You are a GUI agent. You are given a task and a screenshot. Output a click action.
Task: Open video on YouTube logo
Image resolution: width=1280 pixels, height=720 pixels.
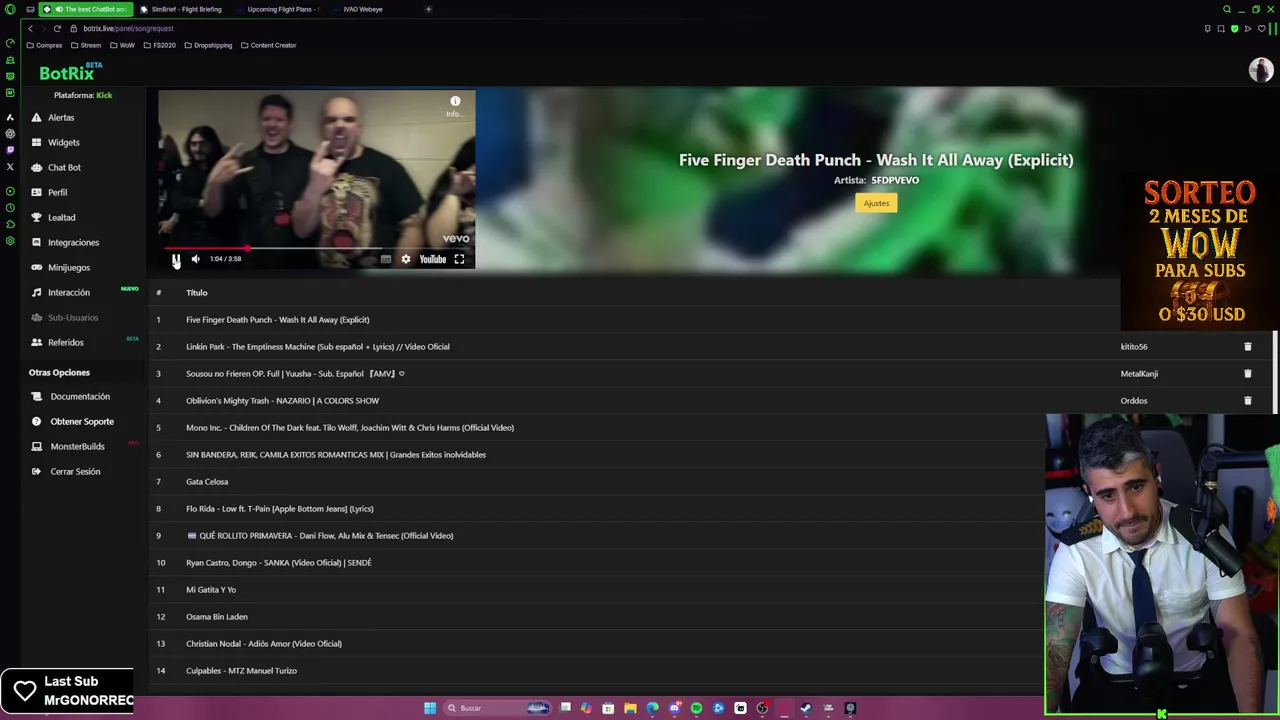tap(432, 259)
